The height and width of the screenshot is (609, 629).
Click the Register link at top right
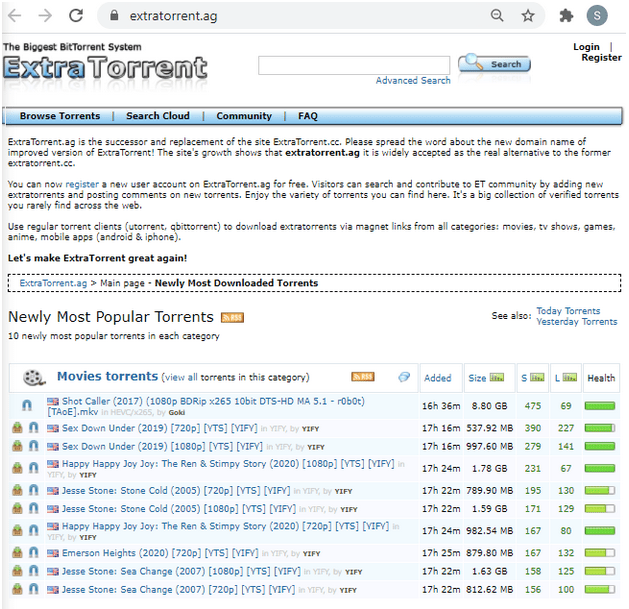tap(601, 58)
